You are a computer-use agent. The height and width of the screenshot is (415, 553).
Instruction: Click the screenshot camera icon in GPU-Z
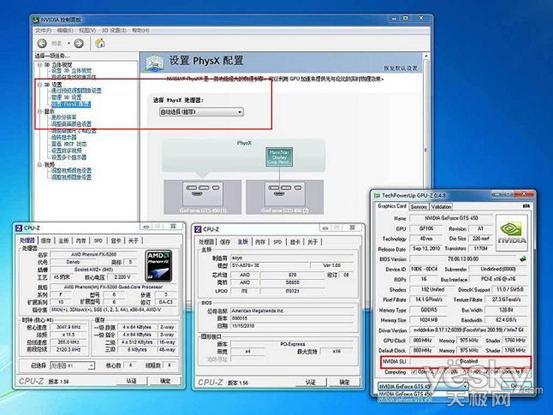tap(526, 206)
